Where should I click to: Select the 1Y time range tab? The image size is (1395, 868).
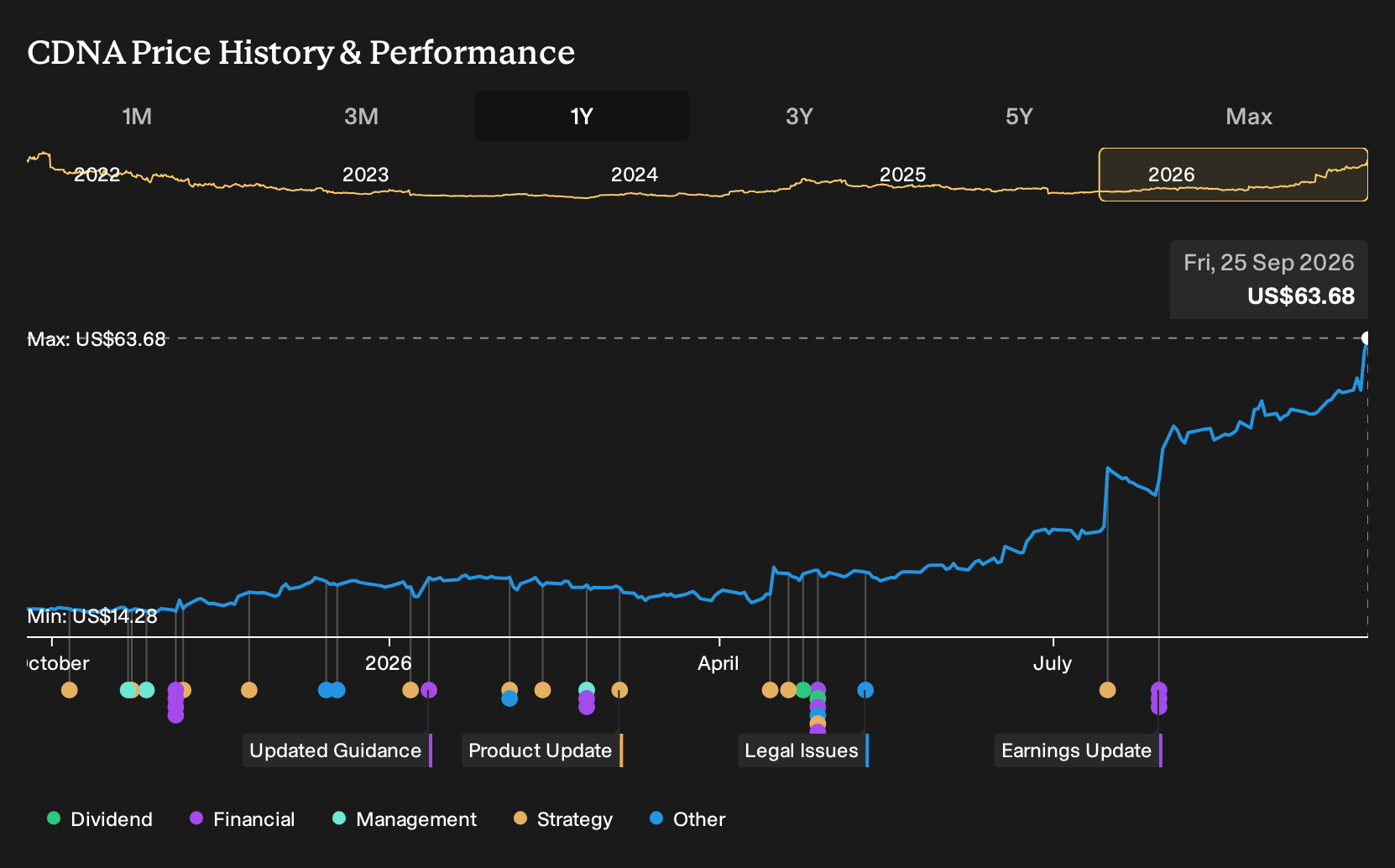pos(583,116)
